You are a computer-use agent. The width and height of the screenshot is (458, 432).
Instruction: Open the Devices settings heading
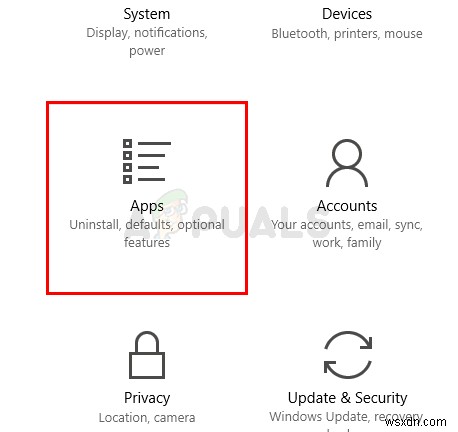click(x=347, y=14)
